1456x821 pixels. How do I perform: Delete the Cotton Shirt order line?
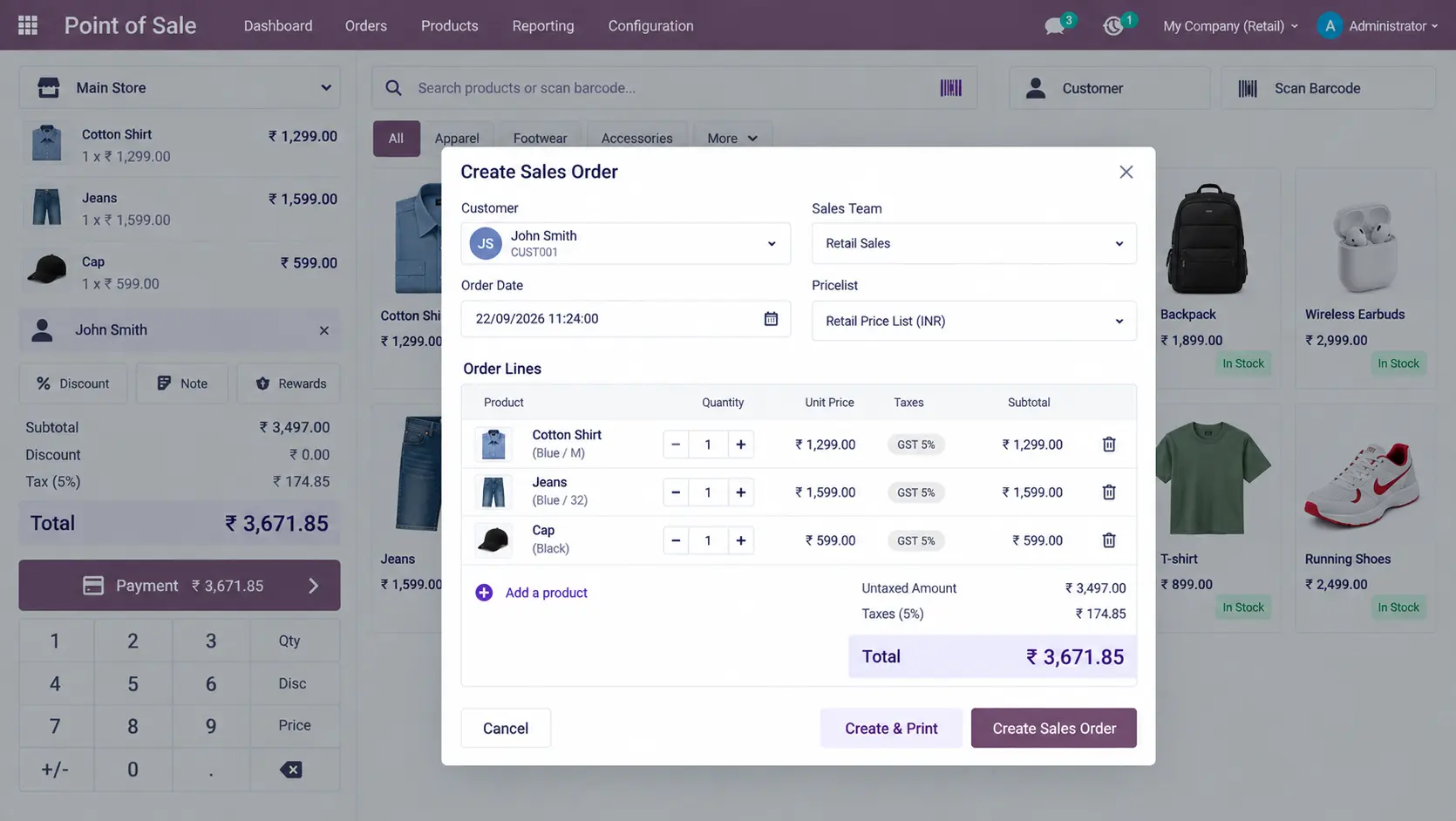coord(1109,444)
